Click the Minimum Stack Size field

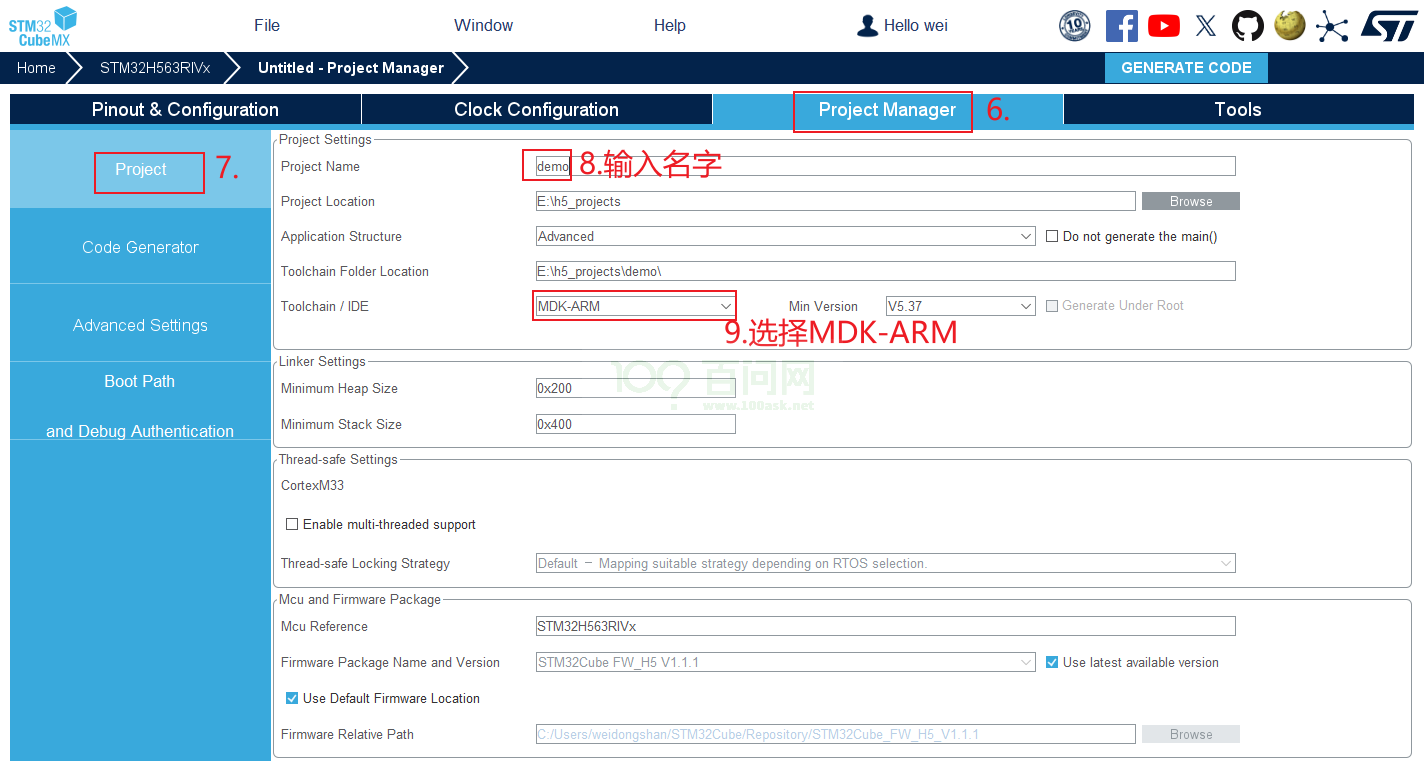pyautogui.click(x=636, y=424)
